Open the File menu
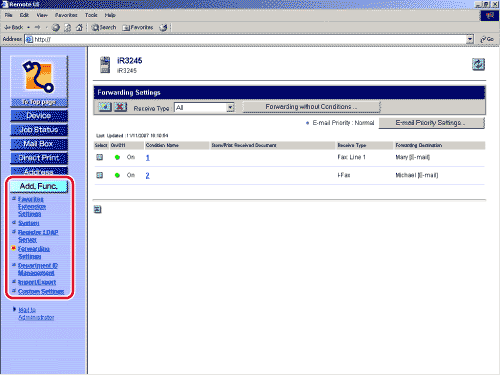This screenshot has height=375, width=500. coord(8,15)
